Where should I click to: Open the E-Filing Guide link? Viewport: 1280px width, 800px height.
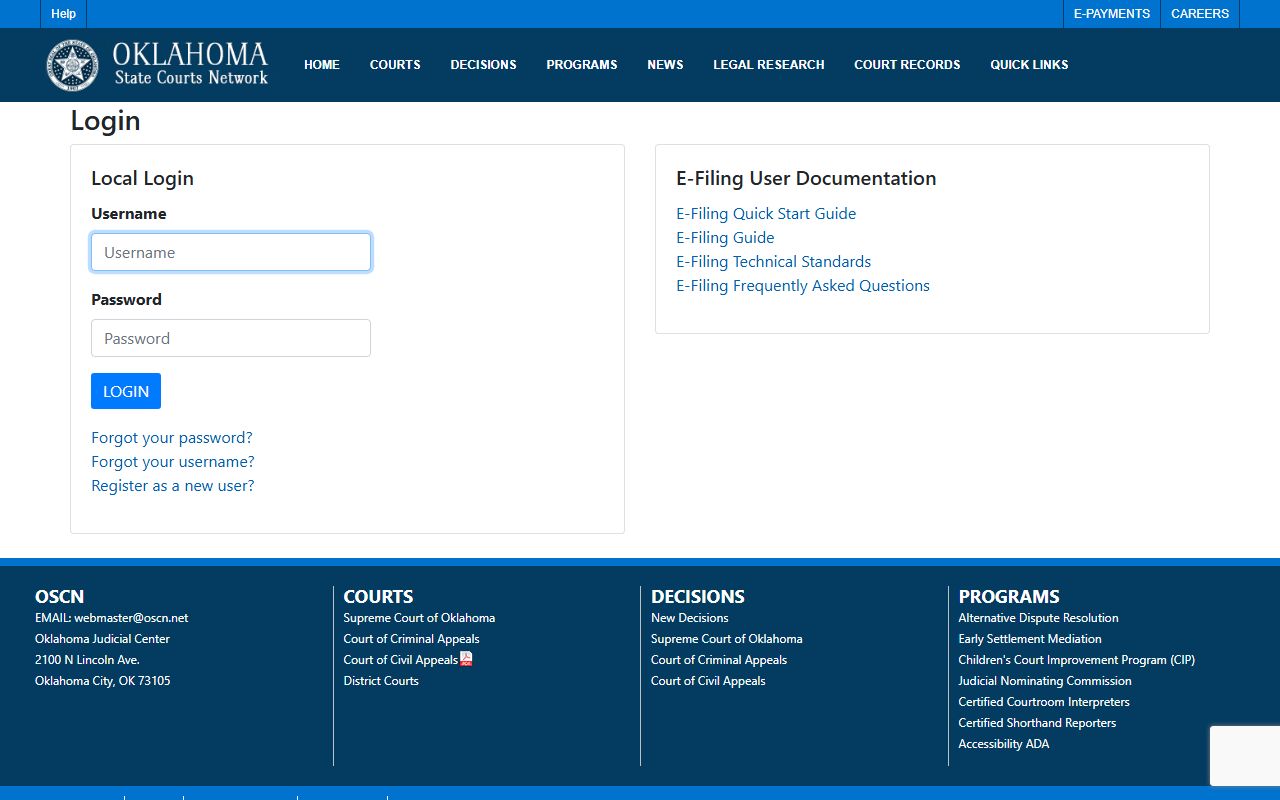tap(725, 238)
